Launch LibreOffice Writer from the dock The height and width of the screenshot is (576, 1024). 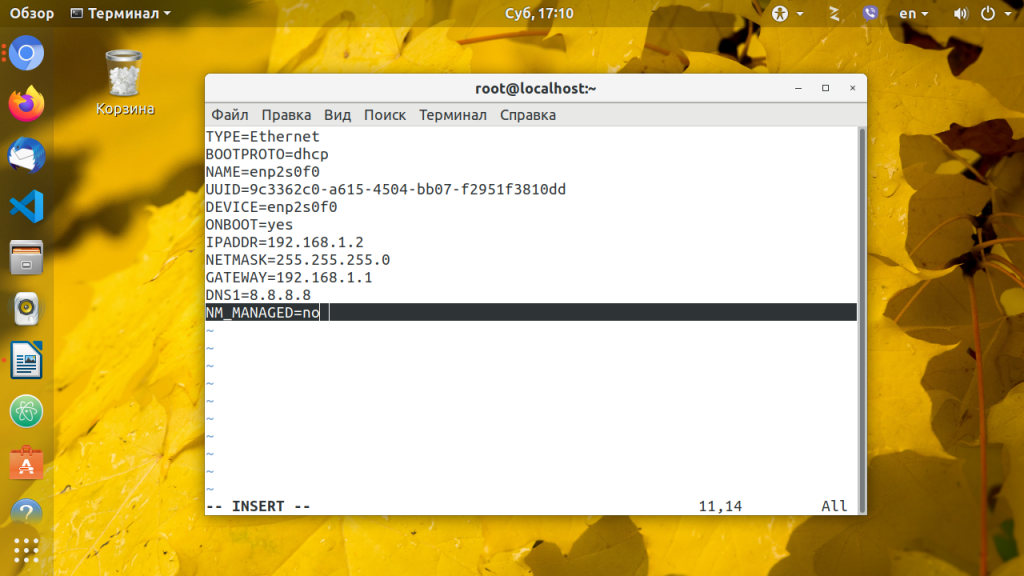tap(26, 360)
